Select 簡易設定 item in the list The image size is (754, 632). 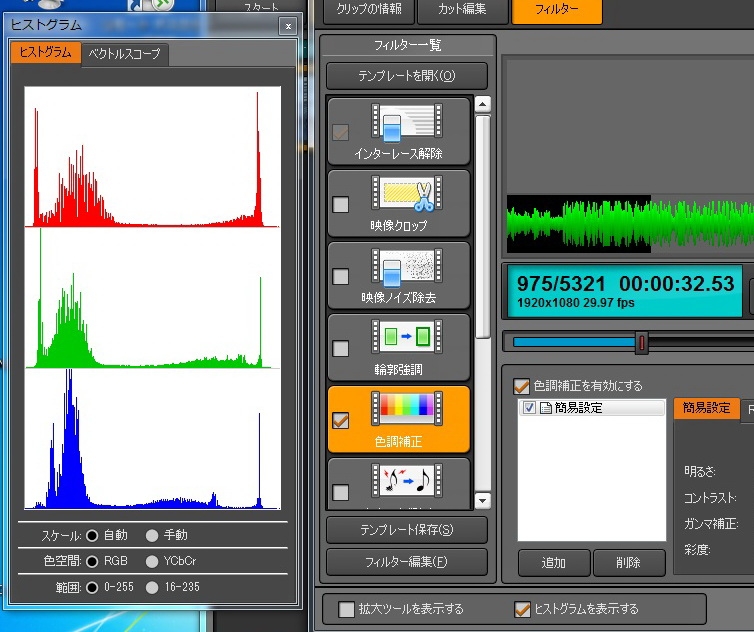tap(577, 408)
